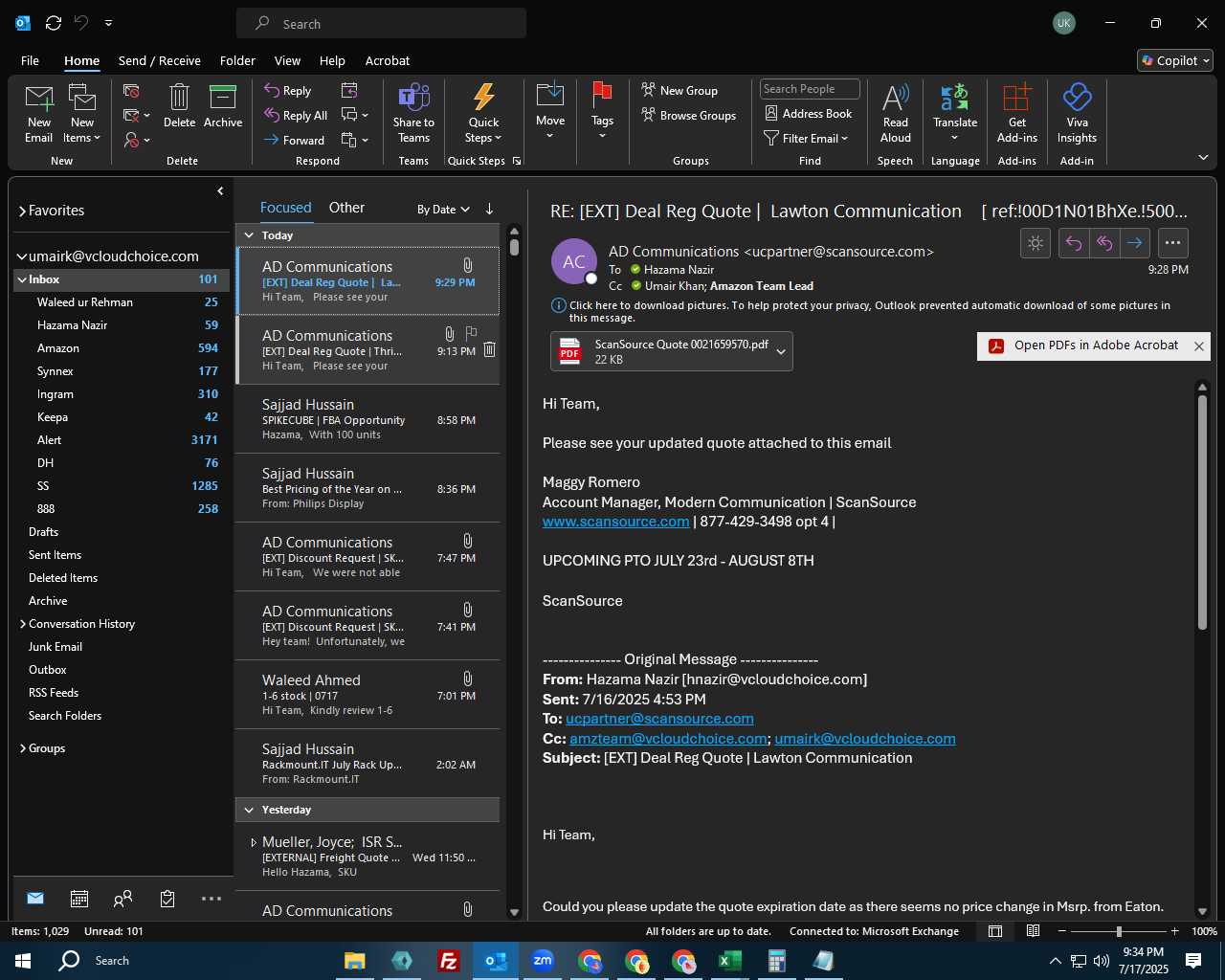Toggle the sort direction arrow

click(489, 209)
